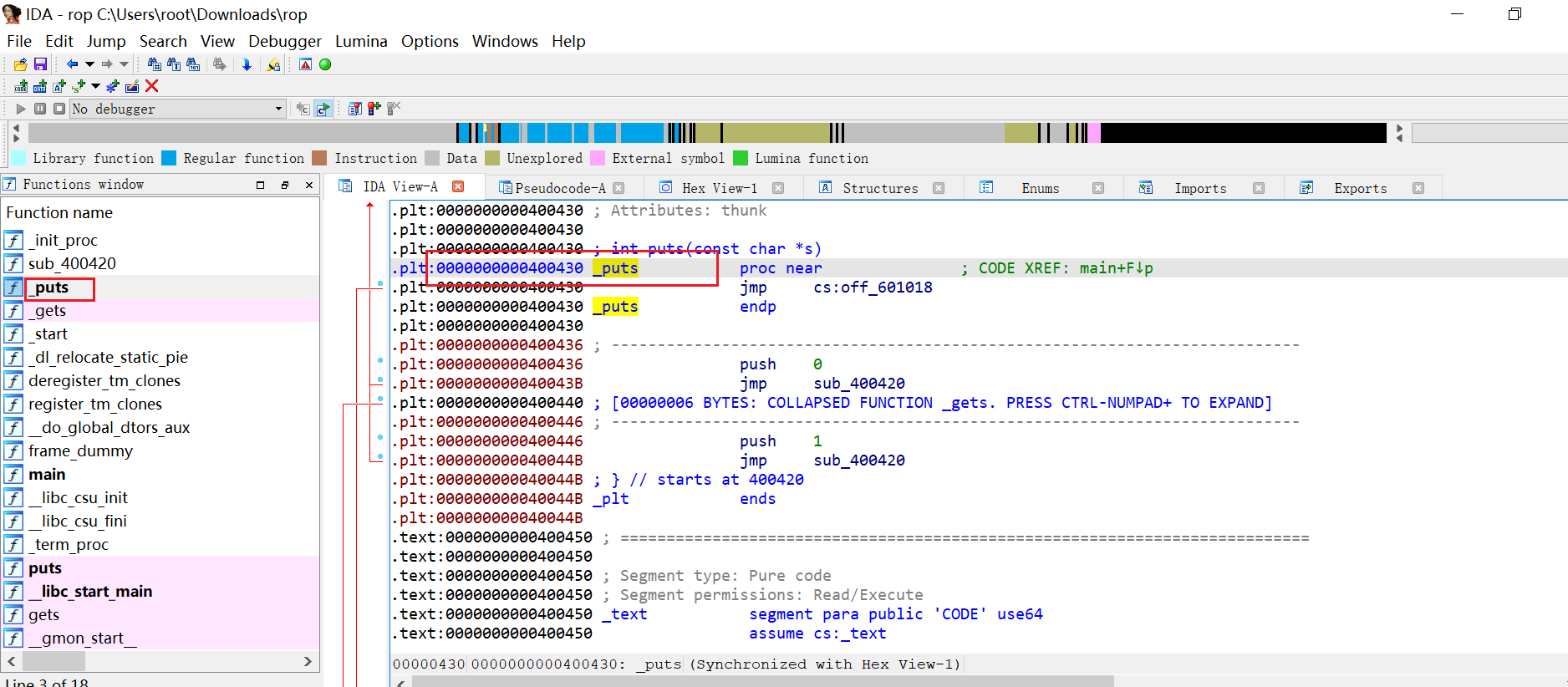Search for immediate value binoculars icon
This screenshot has width=1568, height=687.
pyautogui.click(x=155, y=64)
